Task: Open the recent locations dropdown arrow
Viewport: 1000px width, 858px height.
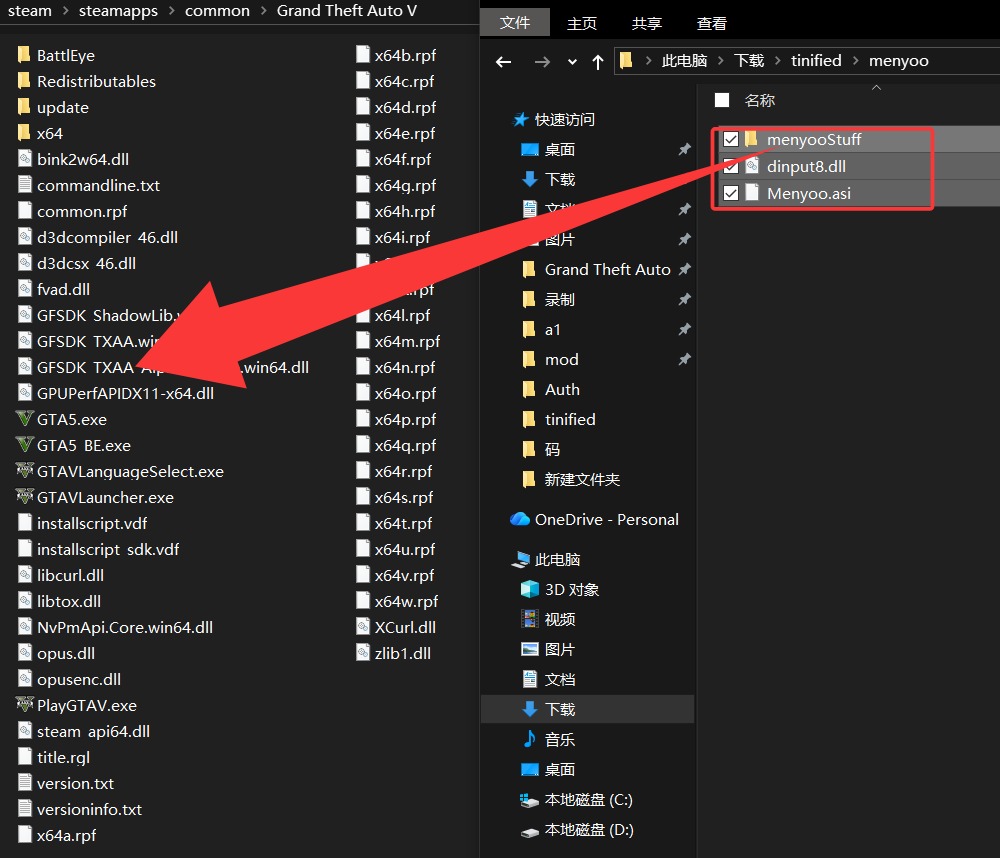Action: coord(572,61)
